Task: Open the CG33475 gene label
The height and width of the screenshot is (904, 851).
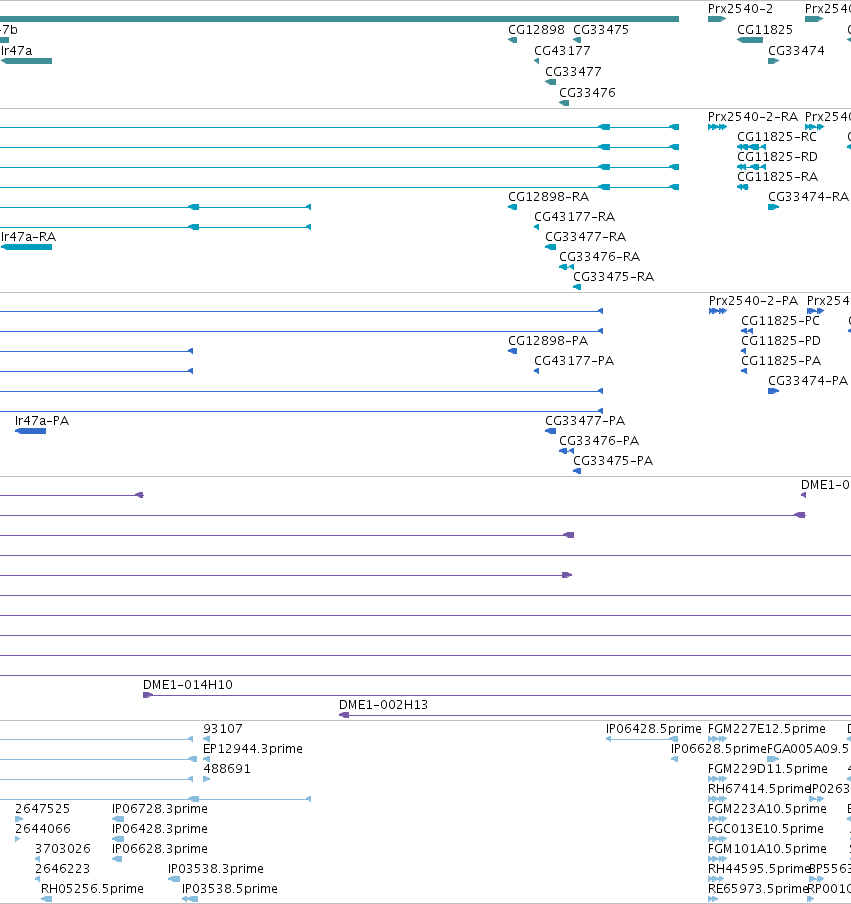Action: (601, 30)
